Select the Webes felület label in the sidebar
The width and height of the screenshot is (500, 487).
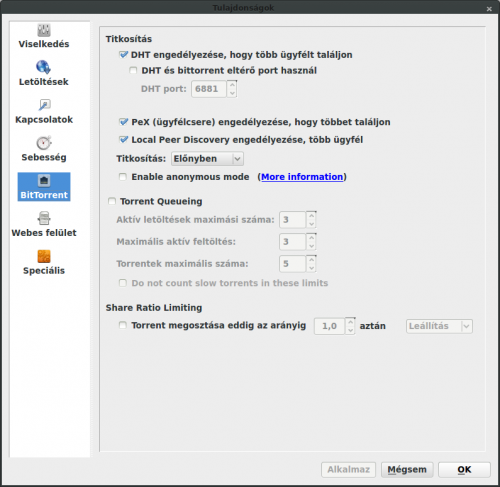pyautogui.click(x=44, y=233)
